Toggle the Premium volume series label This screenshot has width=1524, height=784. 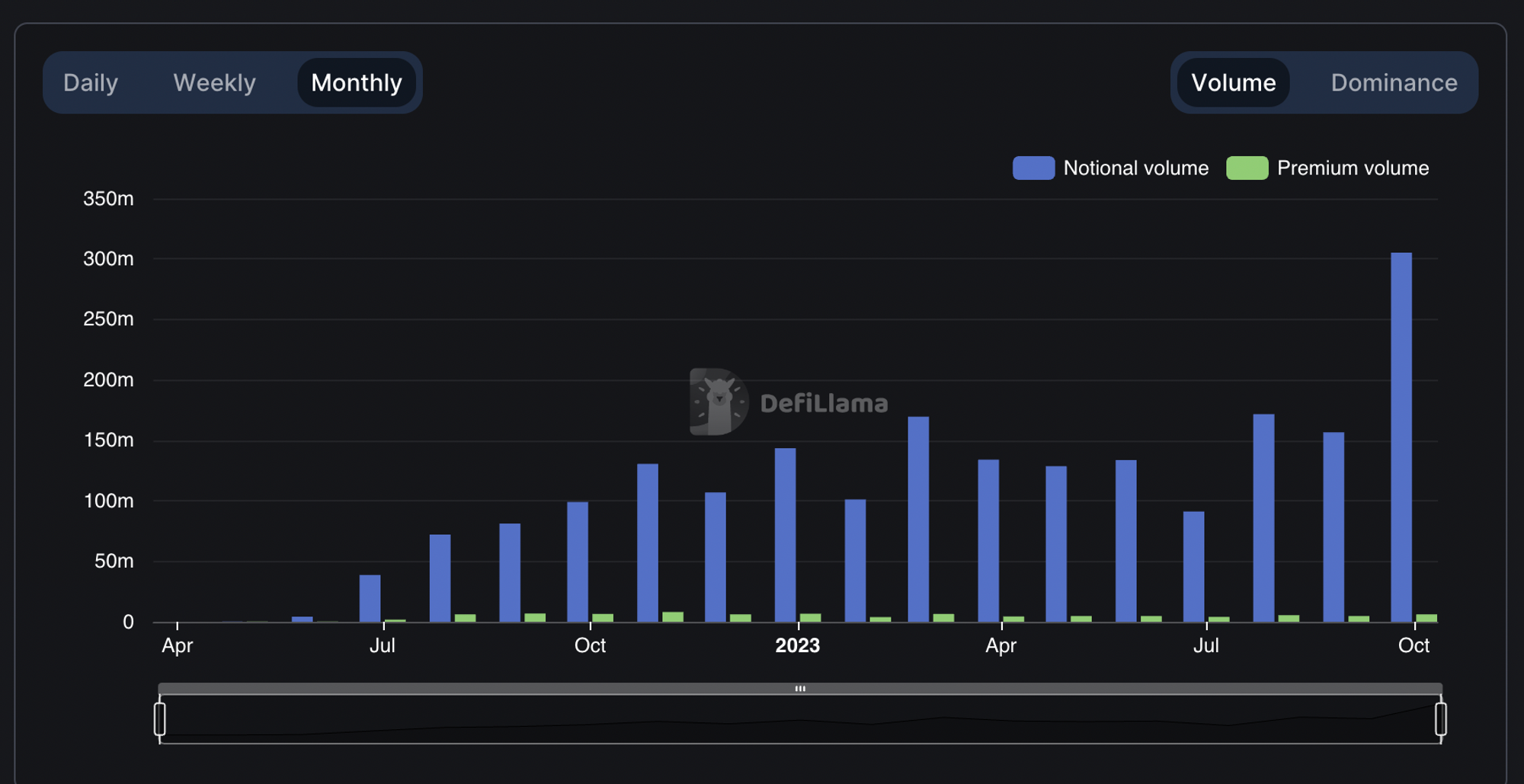(1353, 168)
